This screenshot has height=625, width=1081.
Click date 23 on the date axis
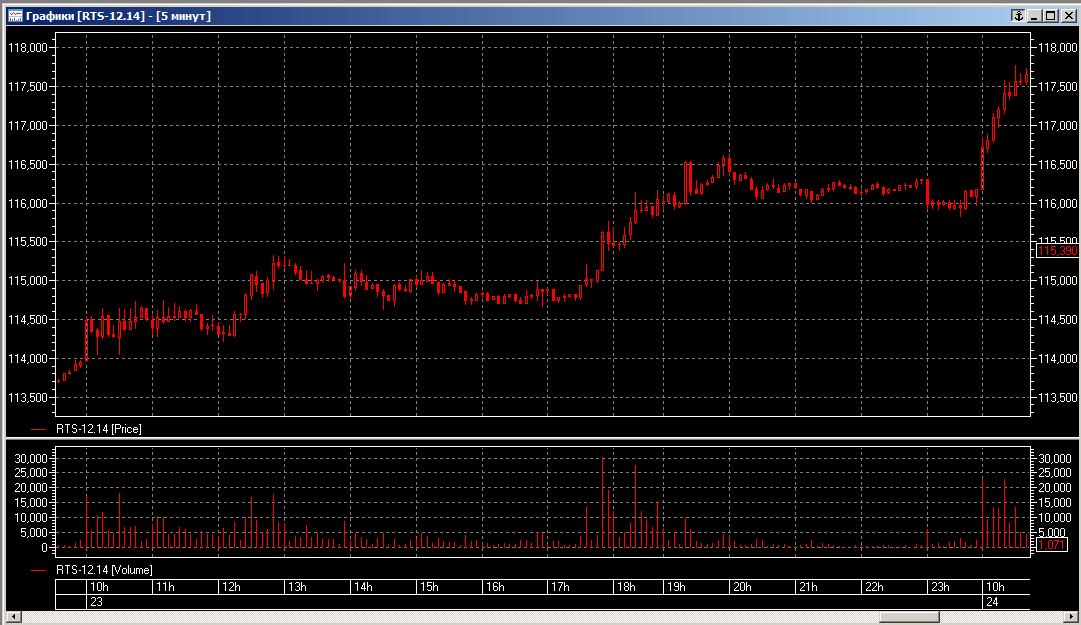(x=97, y=602)
